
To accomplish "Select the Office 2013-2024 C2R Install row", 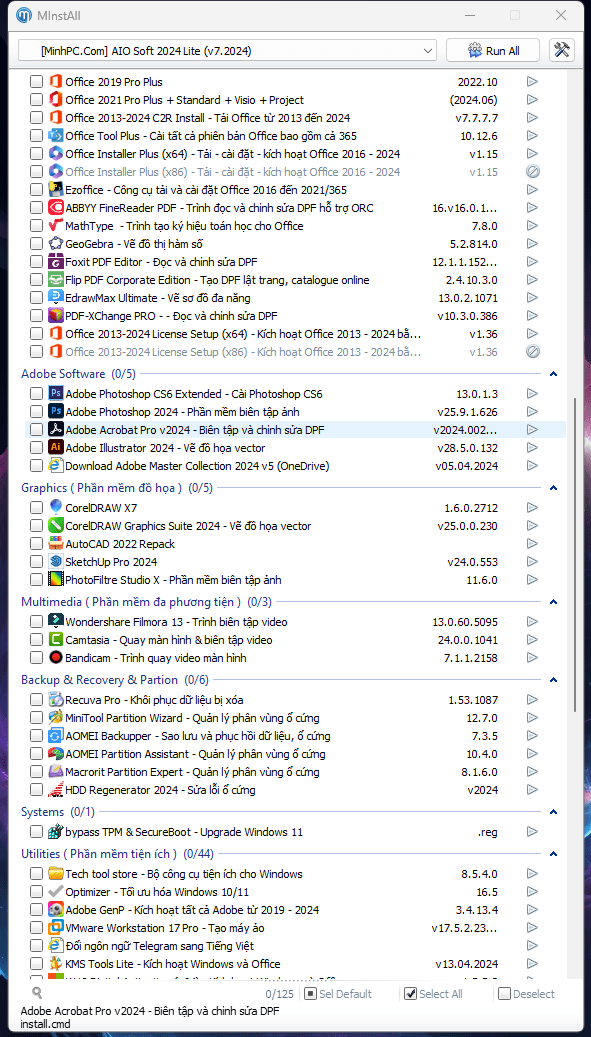I will point(295,118).
